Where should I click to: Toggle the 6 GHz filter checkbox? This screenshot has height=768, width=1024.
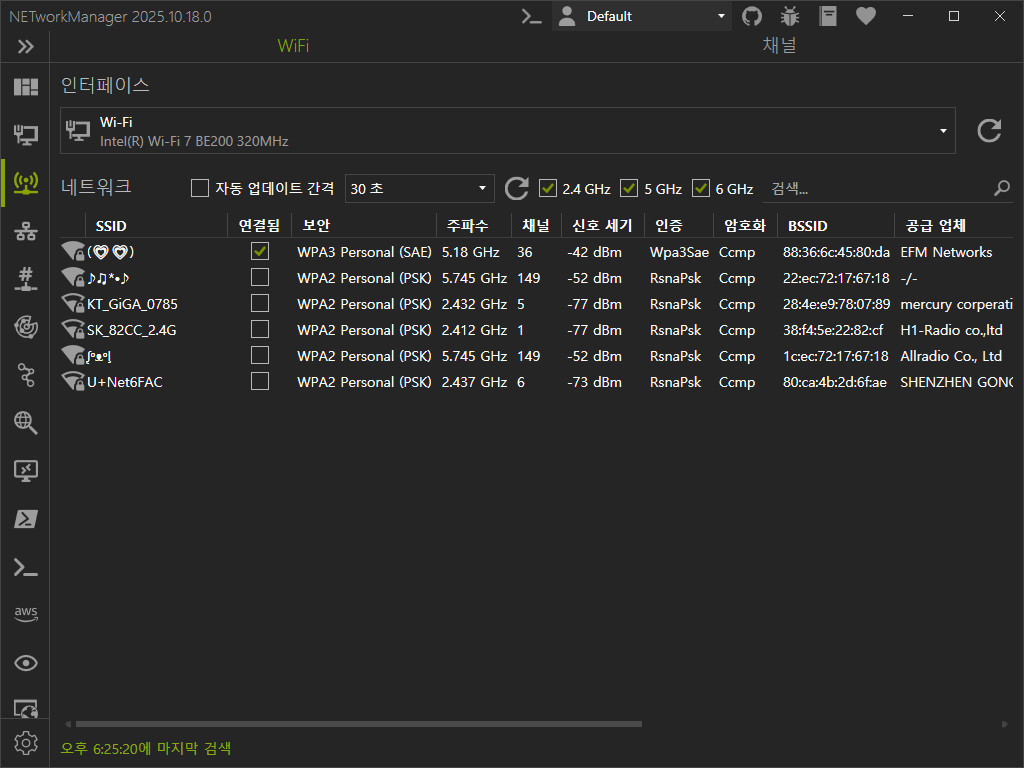click(701, 188)
